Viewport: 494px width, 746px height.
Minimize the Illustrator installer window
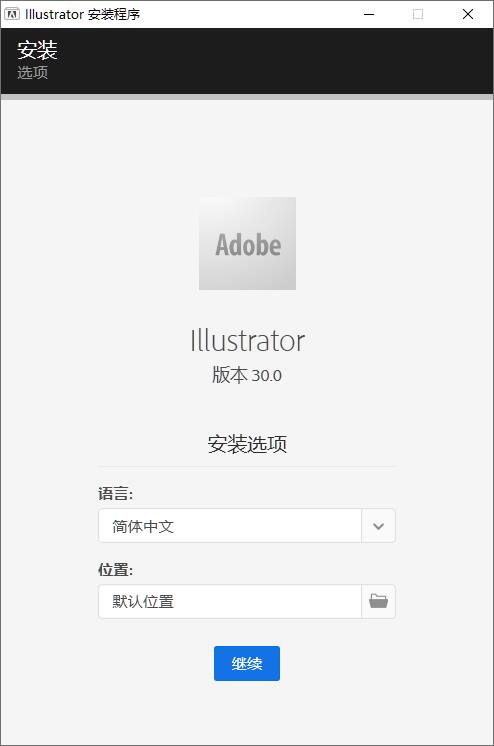[x=369, y=14]
